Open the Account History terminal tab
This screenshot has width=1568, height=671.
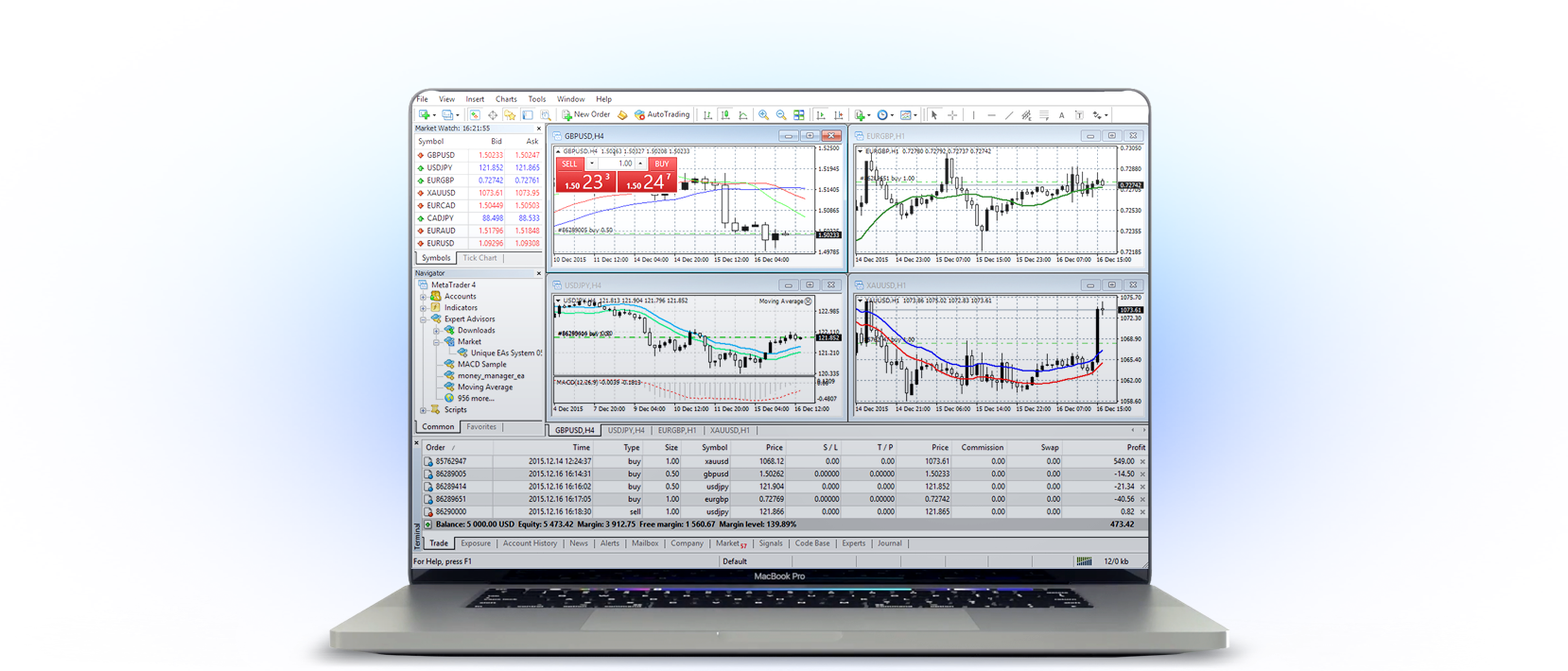(x=530, y=543)
